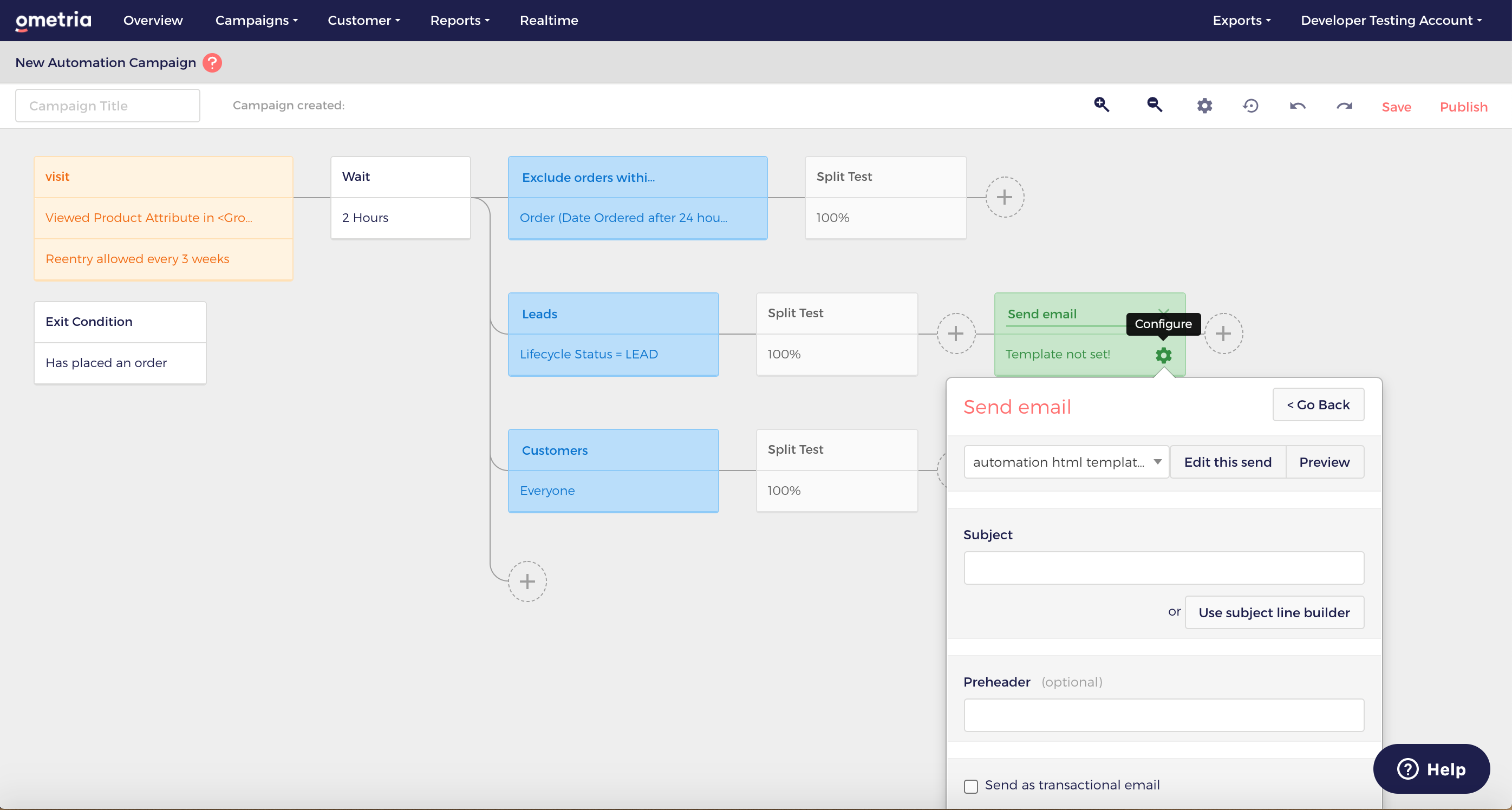This screenshot has width=1512, height=810.
Task: Focus the Subject input field
Action: coord(1163,567)
